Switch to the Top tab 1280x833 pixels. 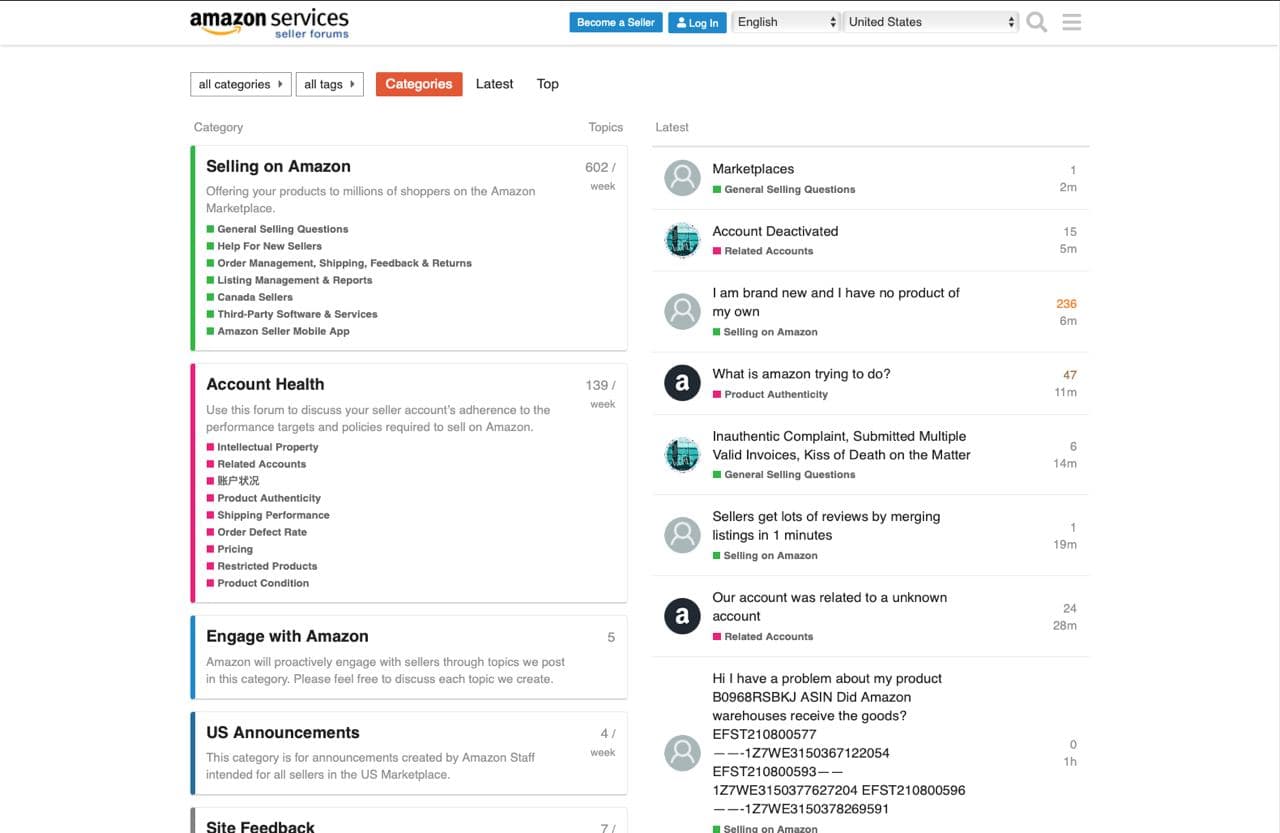click(547, 84)
